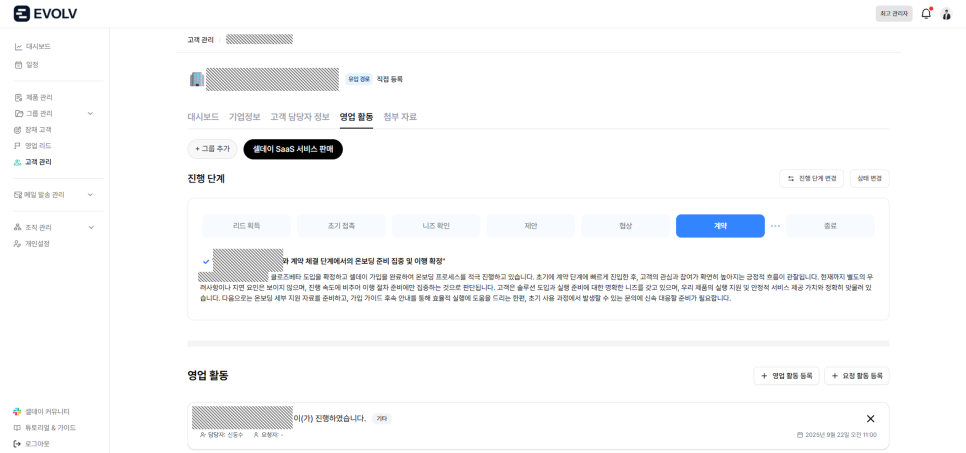The width and height of the screenshot is (966, 453).
Task: Open 셀데이 커뮤니티 Slack link
Action: (42, 411)
